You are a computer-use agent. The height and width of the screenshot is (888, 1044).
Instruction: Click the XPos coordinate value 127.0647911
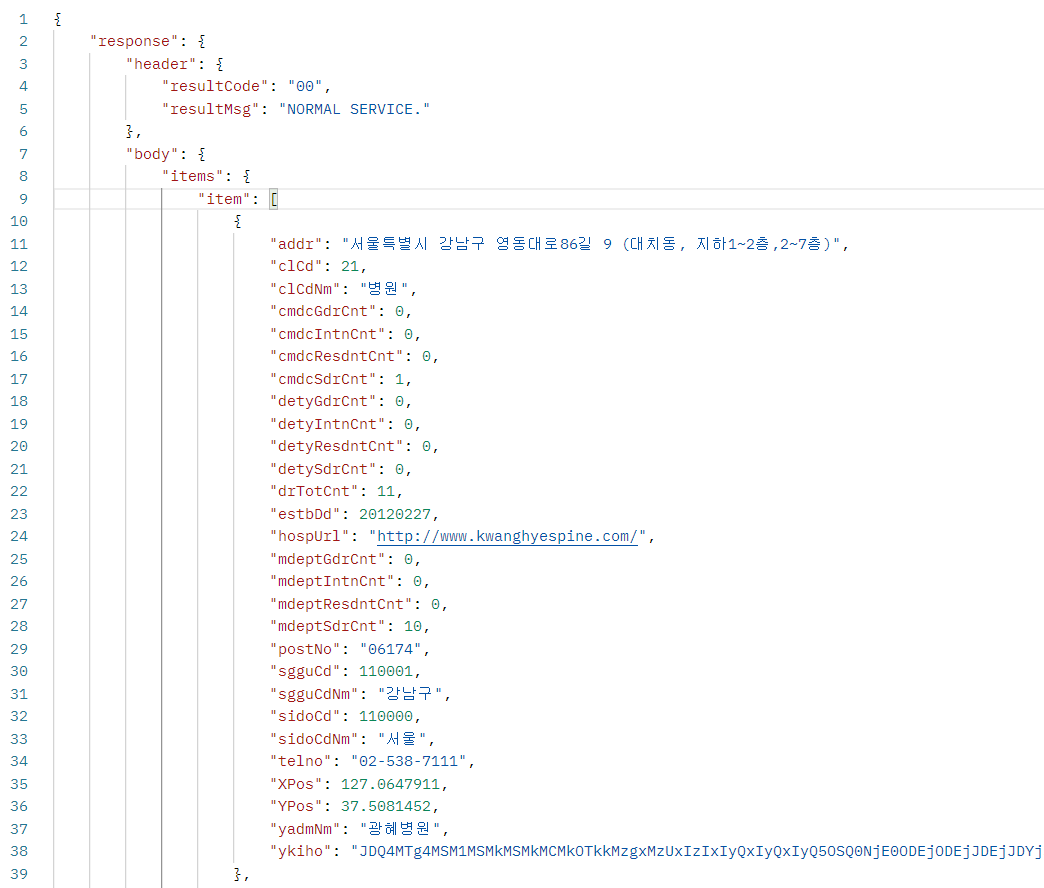coord(390,784)
